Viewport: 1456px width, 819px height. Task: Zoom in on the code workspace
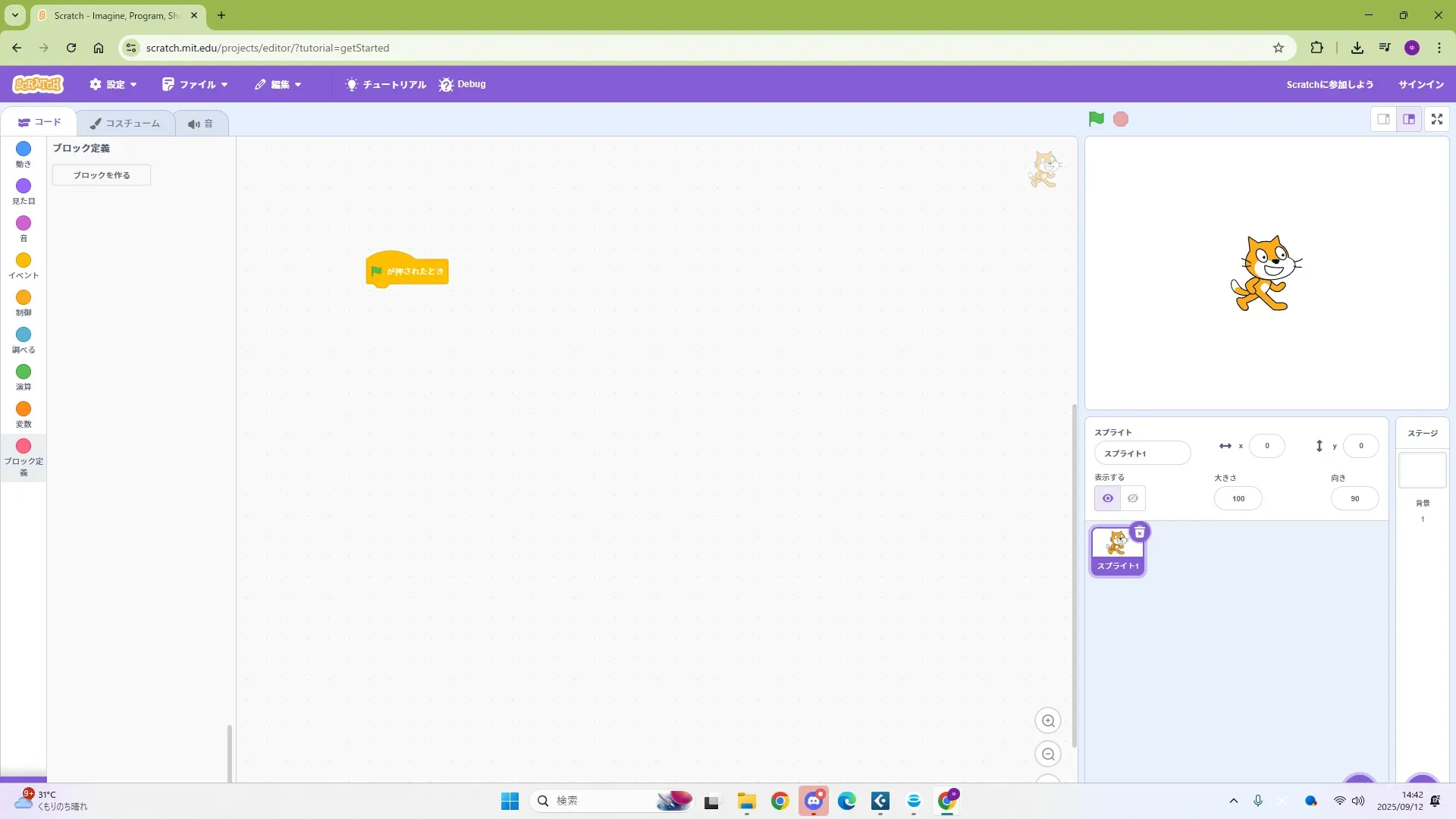[x=1048, y=721]
